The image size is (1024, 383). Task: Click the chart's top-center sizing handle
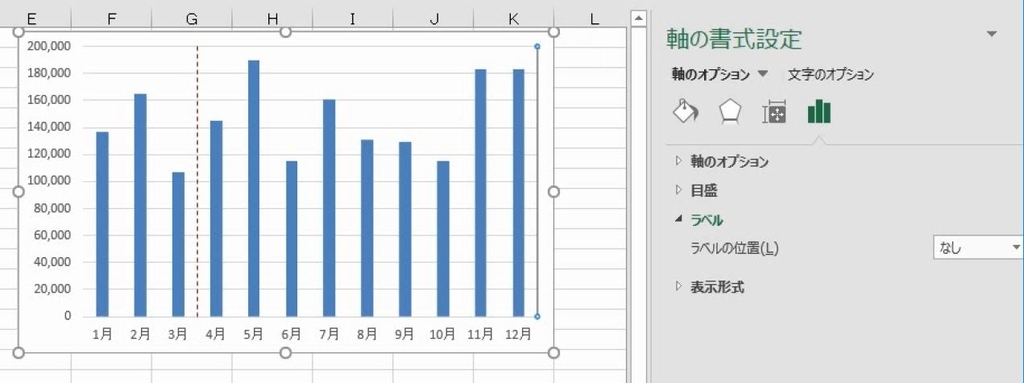(x=285, y=31)
